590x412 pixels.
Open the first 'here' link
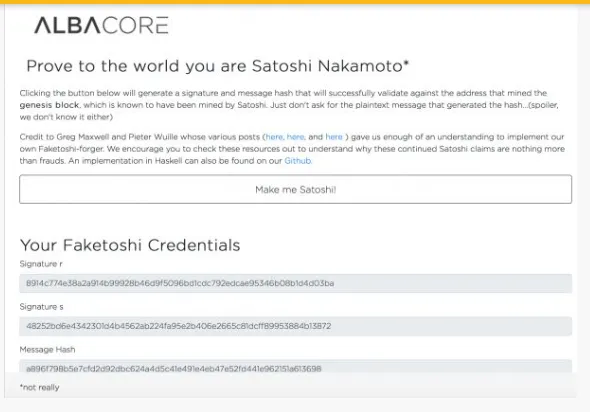point(274,137)
